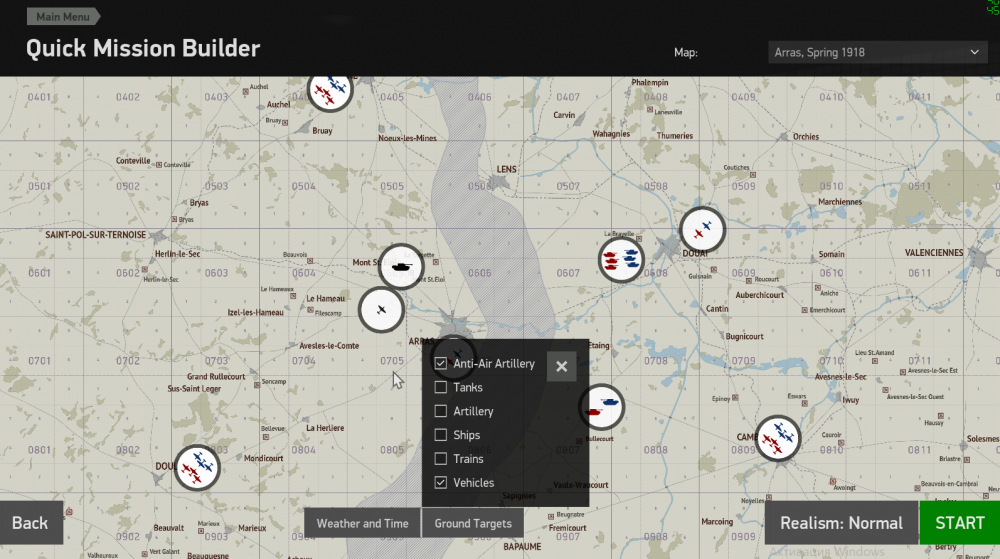Image resolution: width=1000 pixels, height=559 pixels.
Task: Go to Main Menu breadcrumb
Action: (63, 17)
